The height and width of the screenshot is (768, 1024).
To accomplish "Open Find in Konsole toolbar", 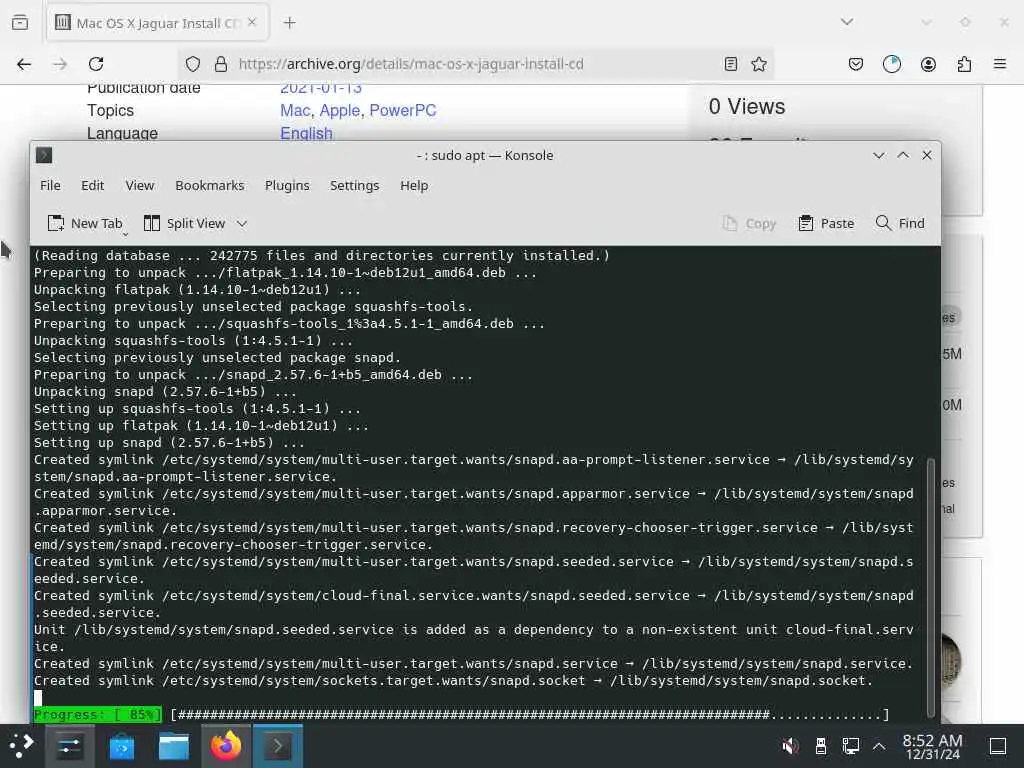I will point(900,223).
